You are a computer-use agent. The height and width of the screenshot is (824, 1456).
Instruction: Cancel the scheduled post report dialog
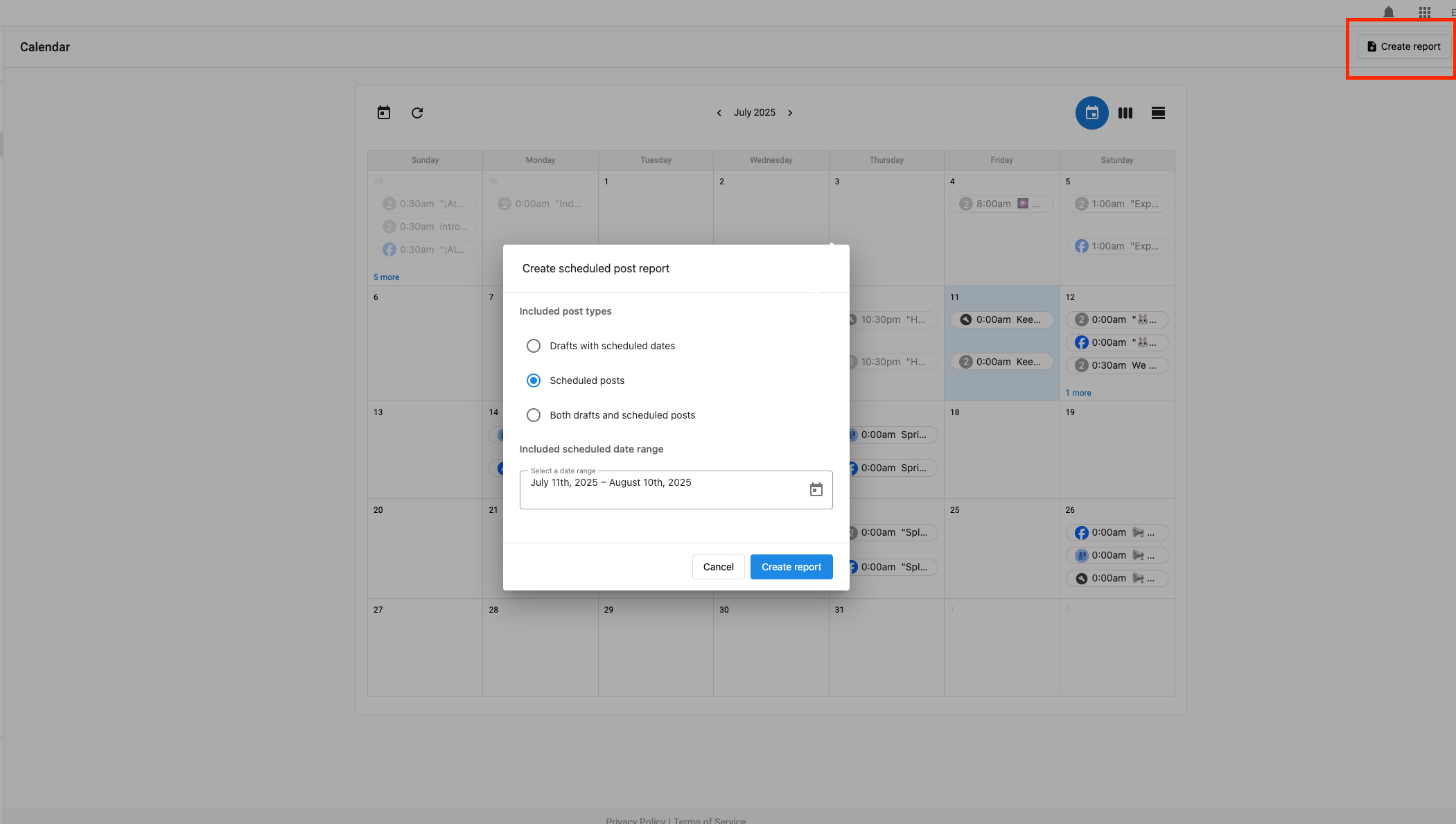click(x=718, y=566)
